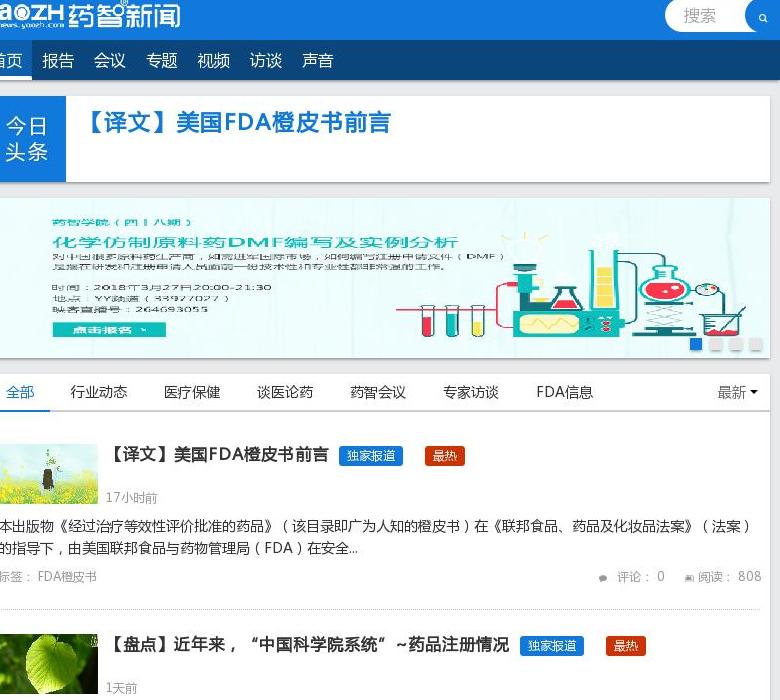
Task: Select the fourth carousel indicator dot
Action: click(x=756, y=344)
